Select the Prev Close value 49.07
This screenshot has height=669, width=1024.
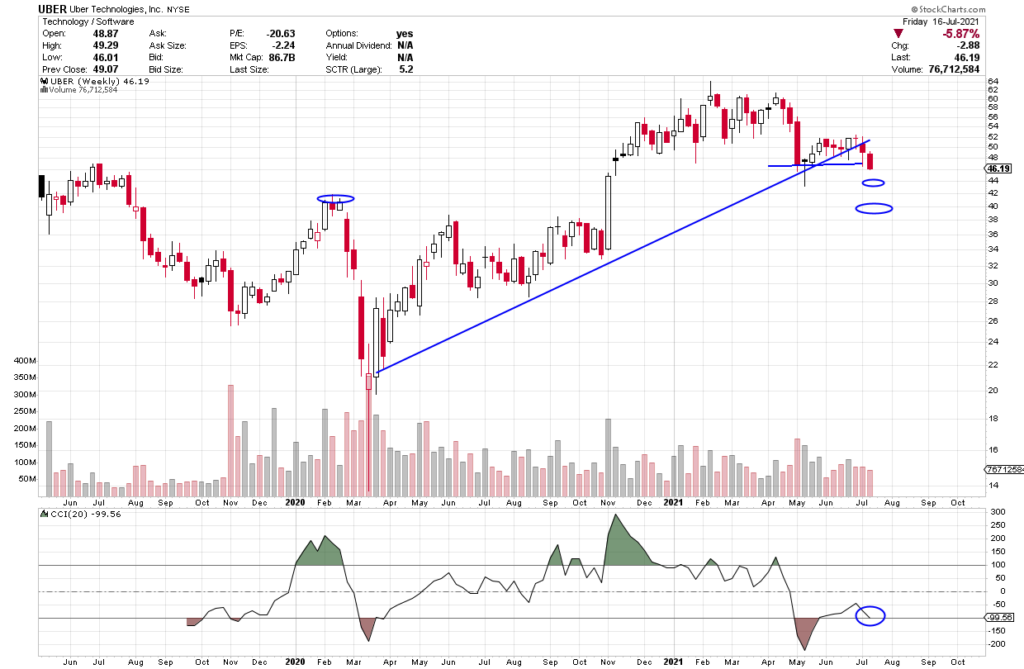(x=106, y=69)
